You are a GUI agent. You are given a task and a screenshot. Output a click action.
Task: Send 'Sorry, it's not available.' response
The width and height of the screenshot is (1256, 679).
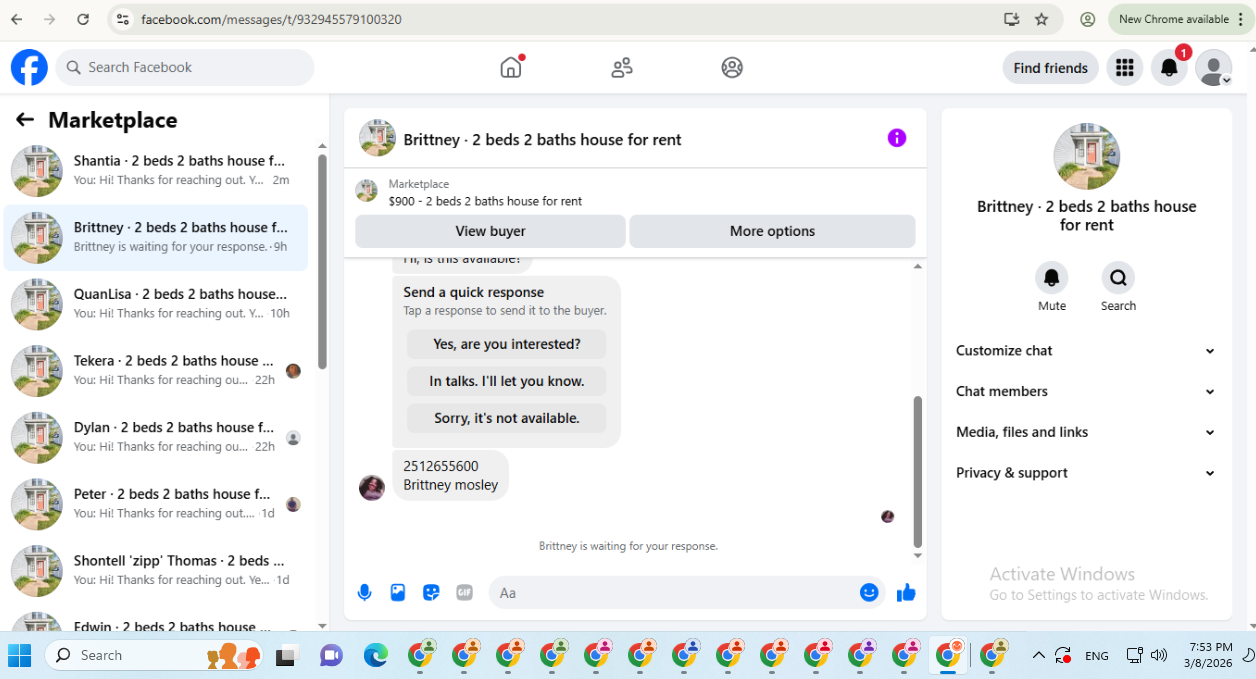[506, 418]
